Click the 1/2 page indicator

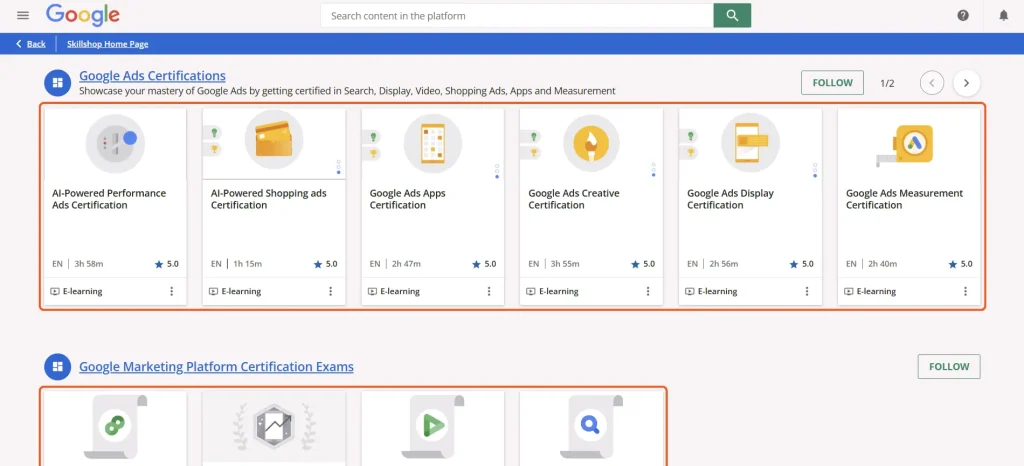click(x=887, y=83)
